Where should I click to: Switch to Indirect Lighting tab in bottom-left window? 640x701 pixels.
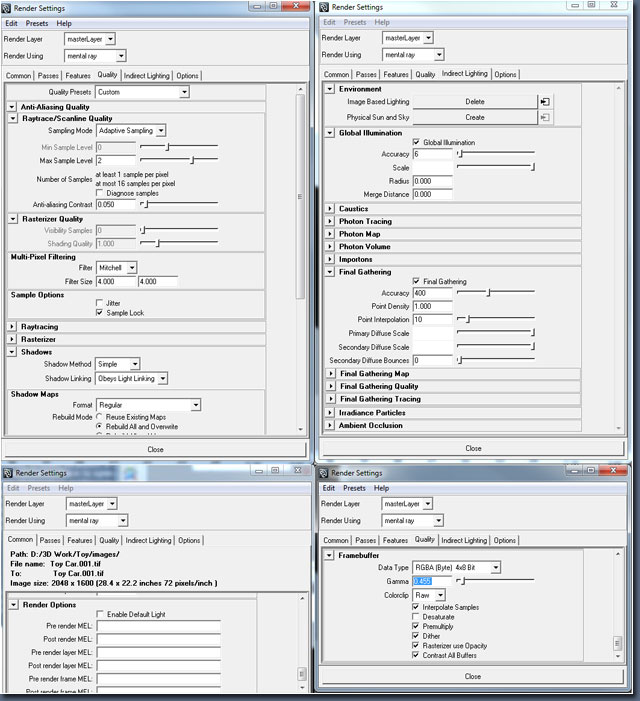coord(148,541)
